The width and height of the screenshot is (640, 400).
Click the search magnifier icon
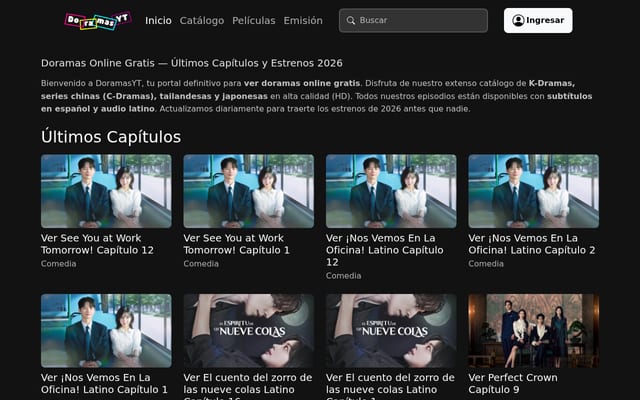tap(351, 20)
